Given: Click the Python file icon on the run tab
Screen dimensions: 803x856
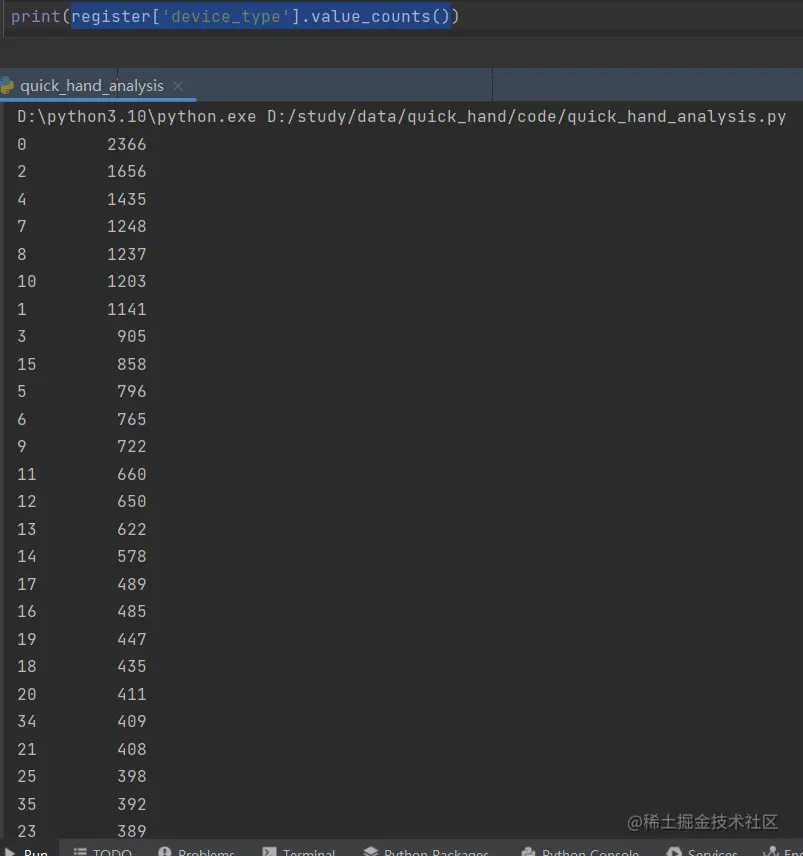Looking at the screenshot, I should [7, 86].
